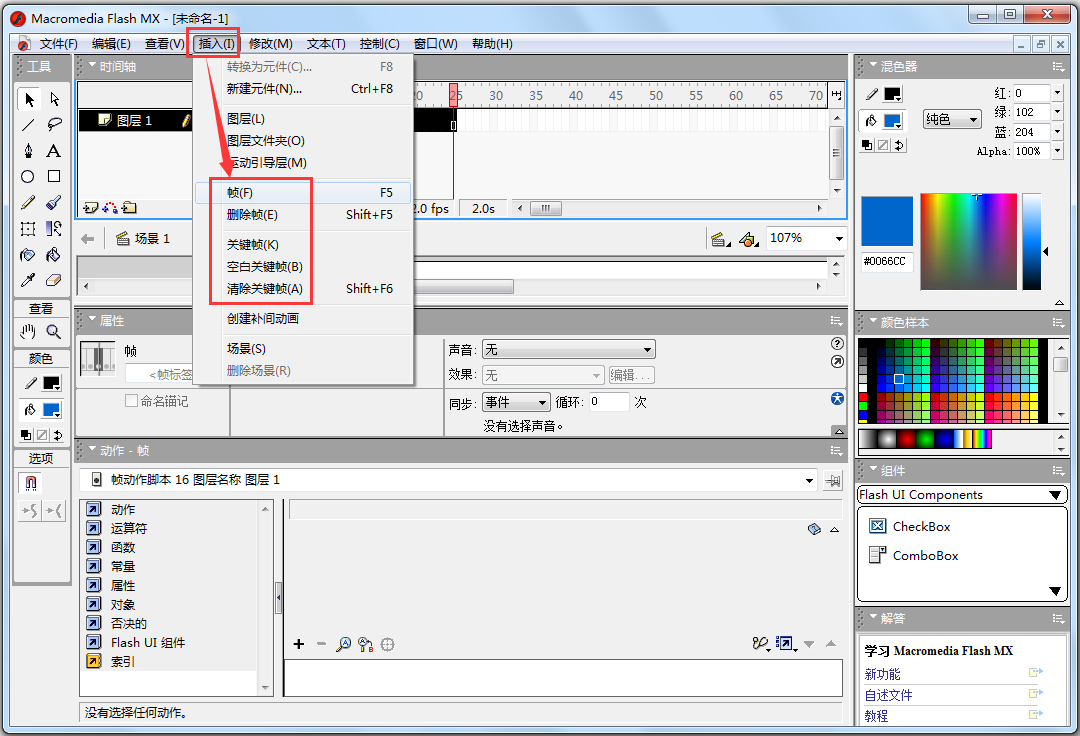The image size is (1080, 736).
Task: Open the 教程 tutorial link
Action: [x=876, y=716]
